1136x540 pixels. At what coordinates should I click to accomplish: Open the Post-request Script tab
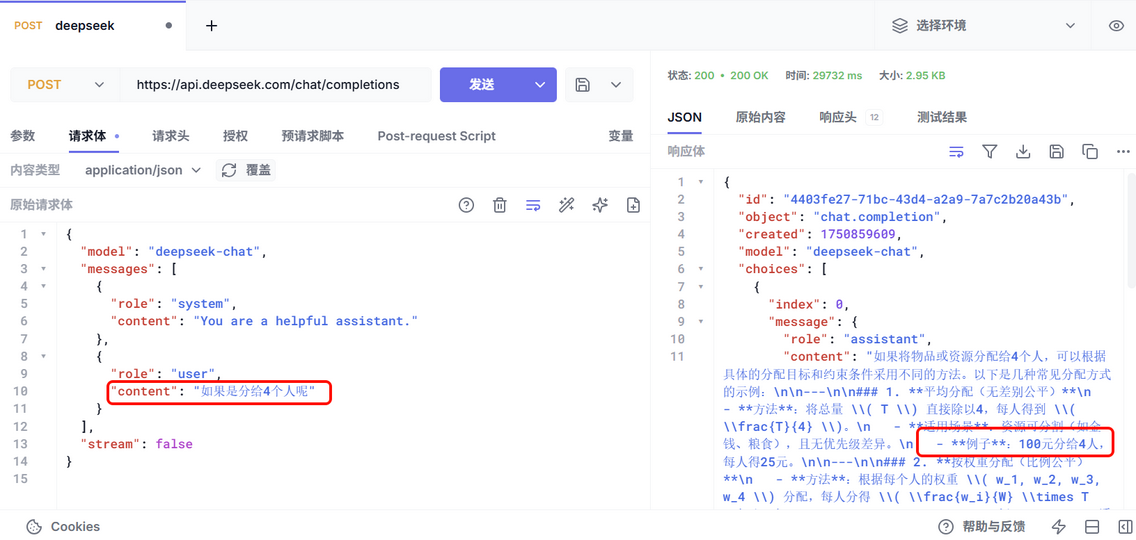436,136
